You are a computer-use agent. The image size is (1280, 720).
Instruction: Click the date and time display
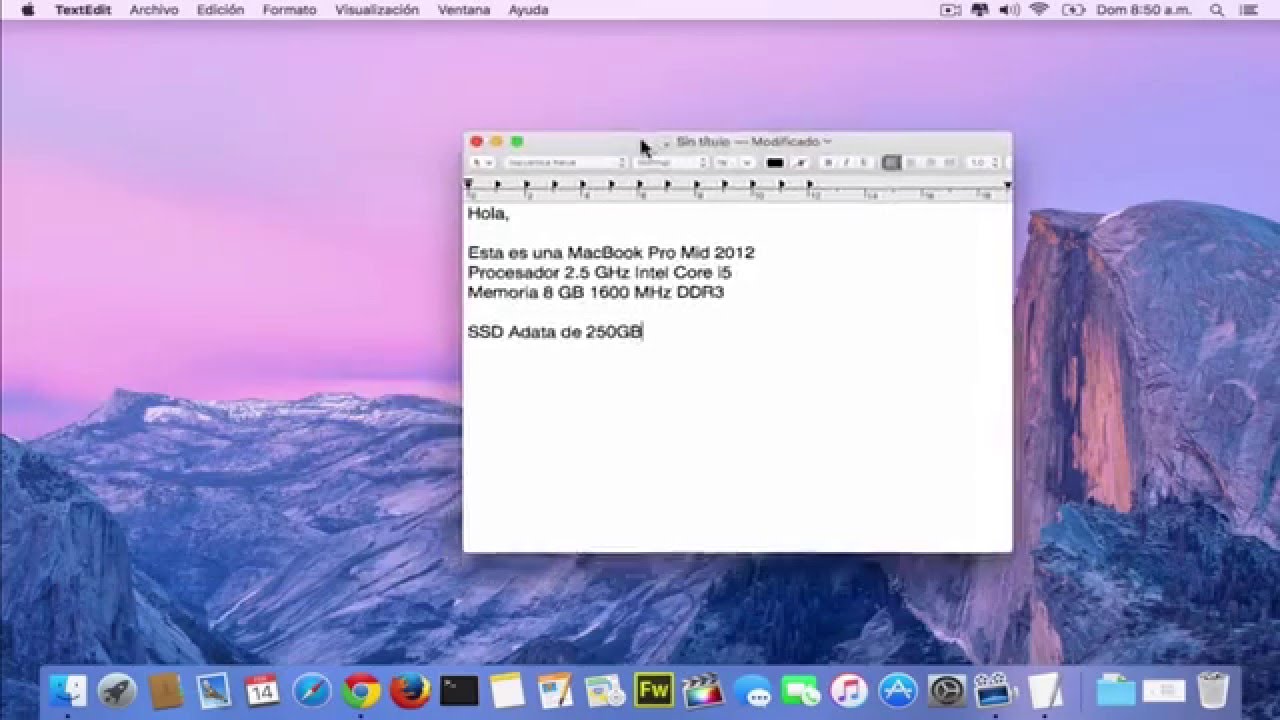tap(1145, 10)
